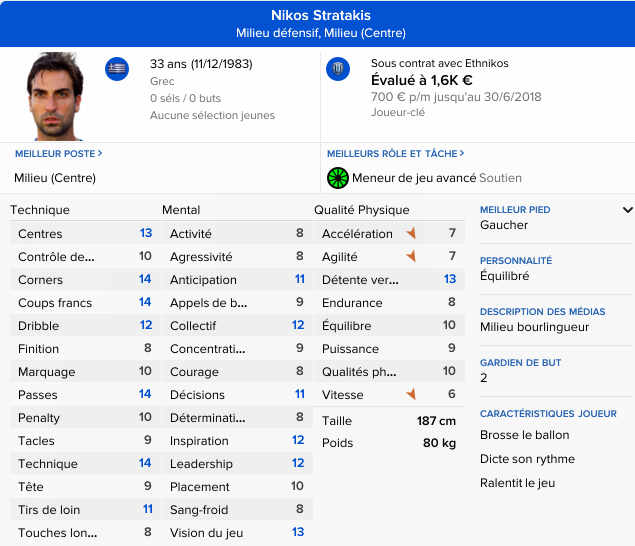Image resolution: width=635 pixels, height=546 pixels.
Task: Select the Qualité Physique heading
Action: click(x=361, y=210)
